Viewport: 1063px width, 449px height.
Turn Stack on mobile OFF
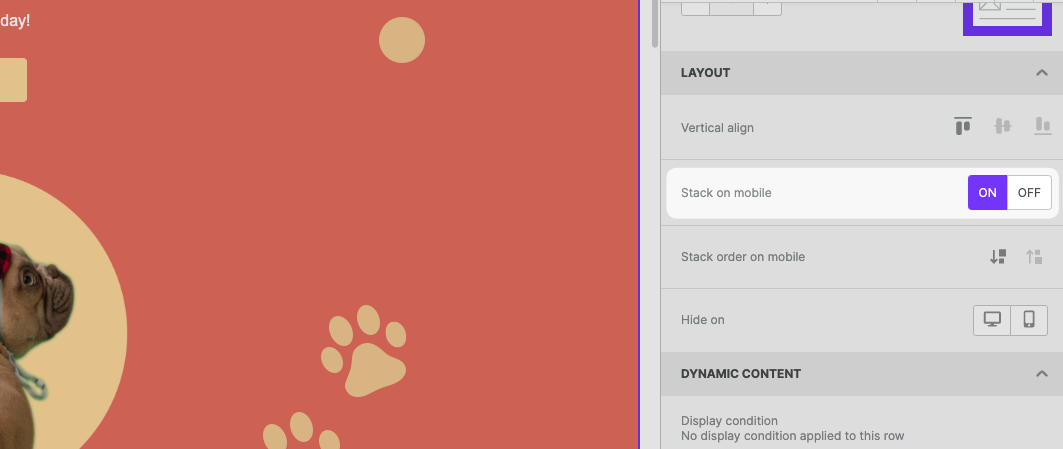pyautogui.click(x=1029, y=193)
